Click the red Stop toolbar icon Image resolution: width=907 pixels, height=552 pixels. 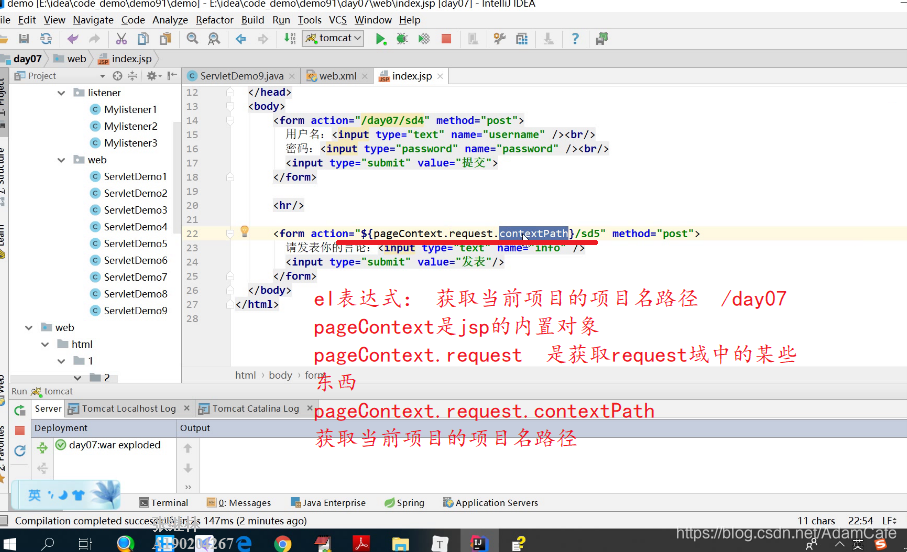click(446, 39)
